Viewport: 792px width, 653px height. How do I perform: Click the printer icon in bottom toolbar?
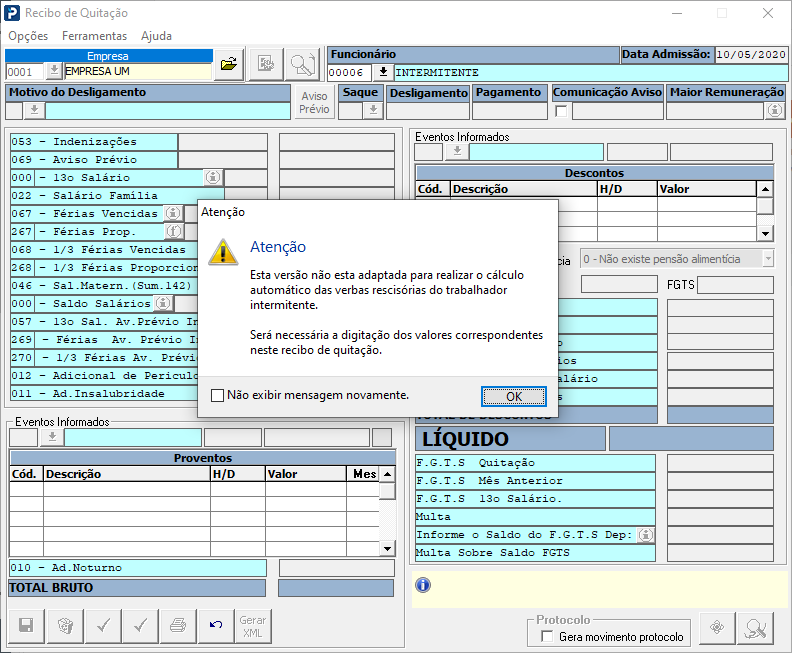coord(178,626)
